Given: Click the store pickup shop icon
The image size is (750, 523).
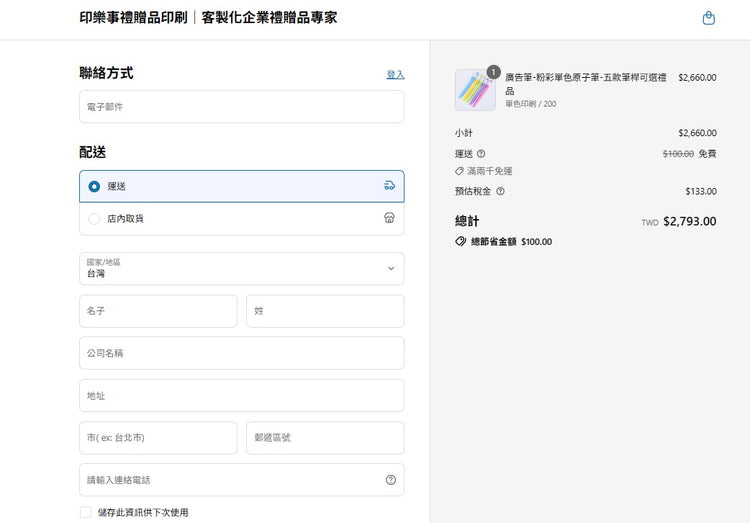Looking at the screenshot, I should tap(389, 218).
